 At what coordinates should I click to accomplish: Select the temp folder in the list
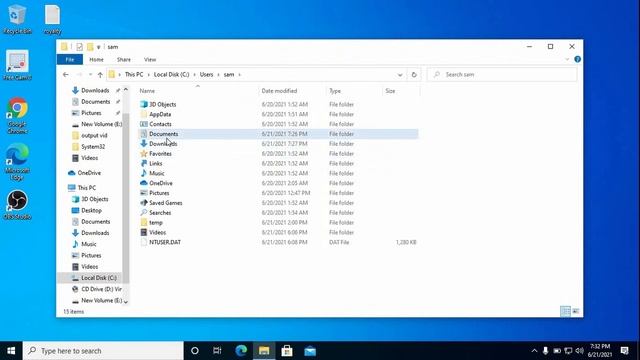click(x=156, y=222)
